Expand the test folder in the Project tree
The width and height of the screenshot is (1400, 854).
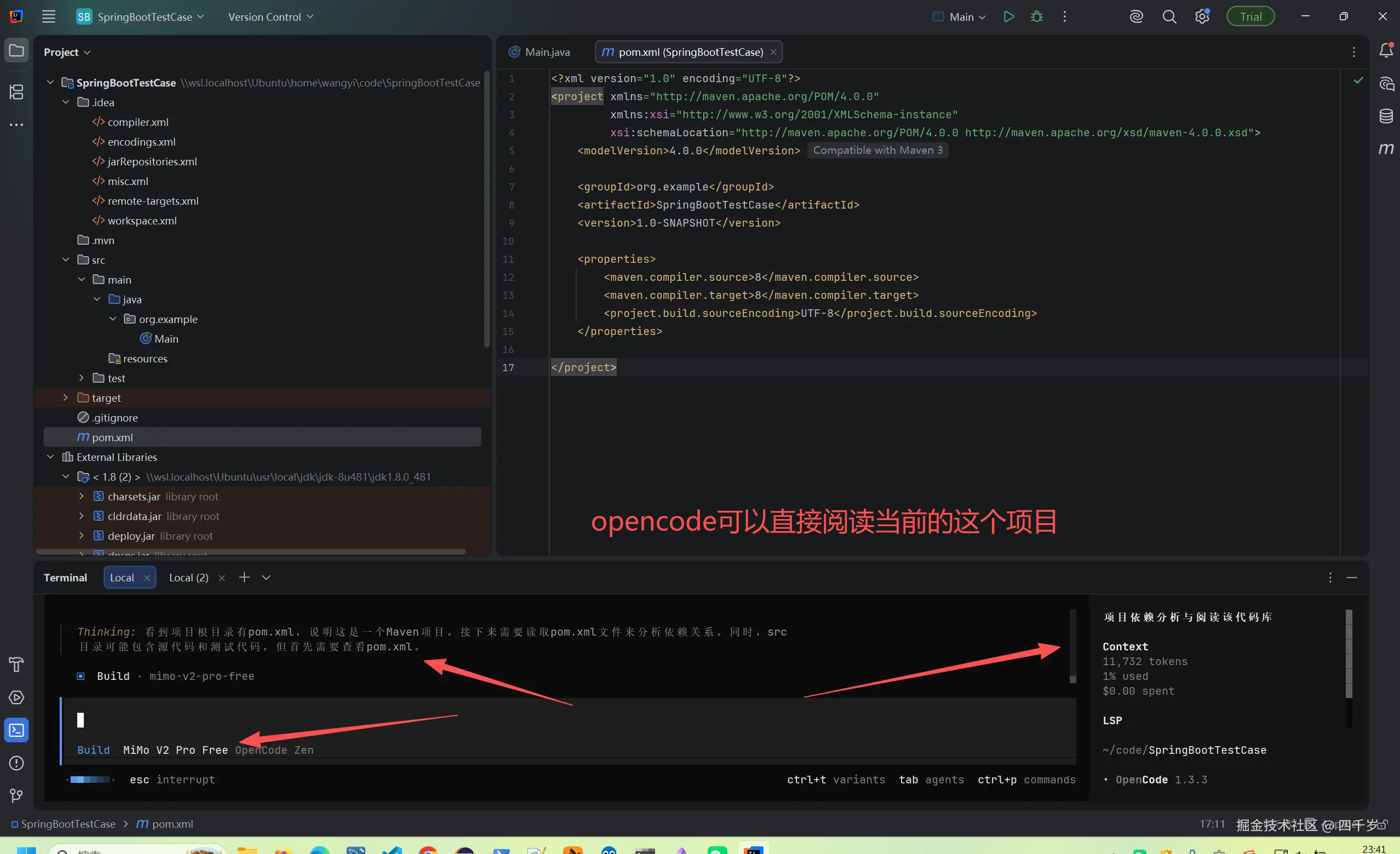point(81,378)
